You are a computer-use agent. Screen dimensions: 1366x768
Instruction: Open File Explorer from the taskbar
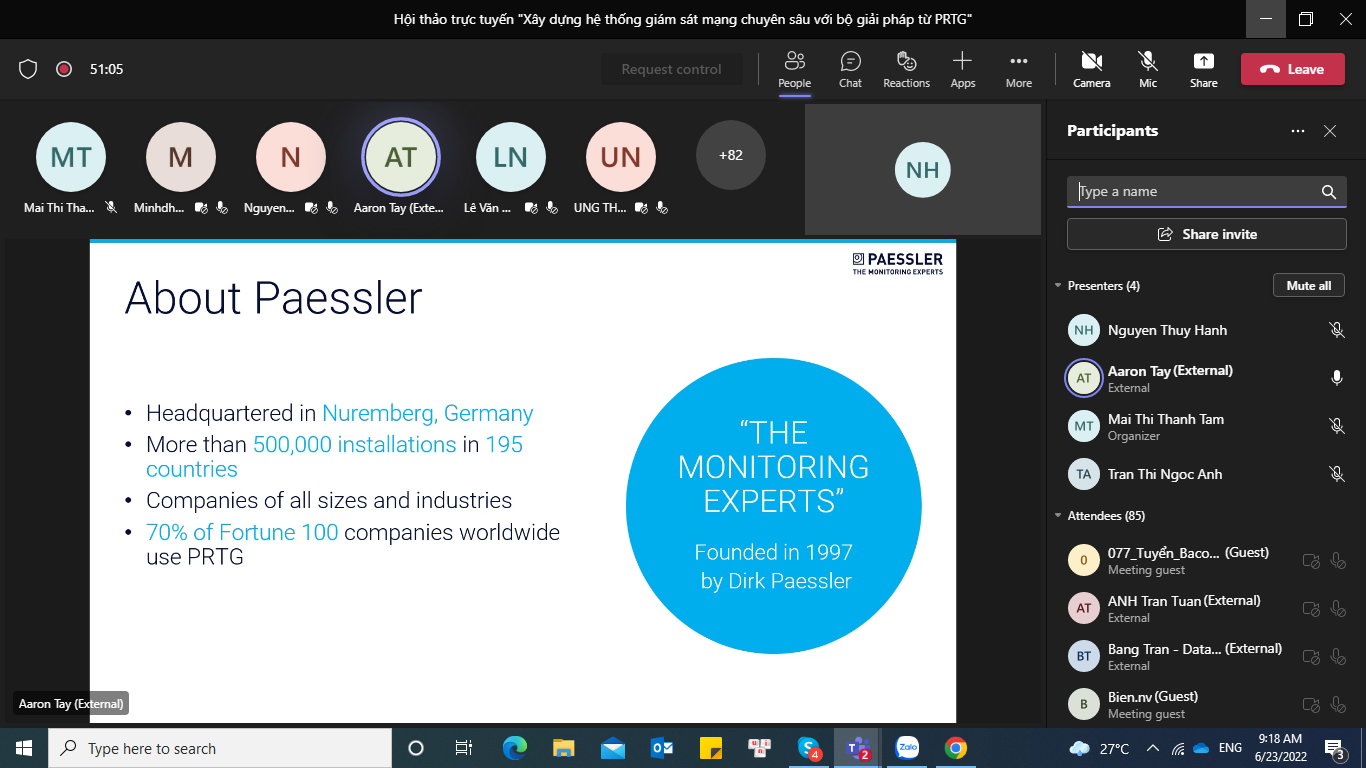[x=564, y=748]
